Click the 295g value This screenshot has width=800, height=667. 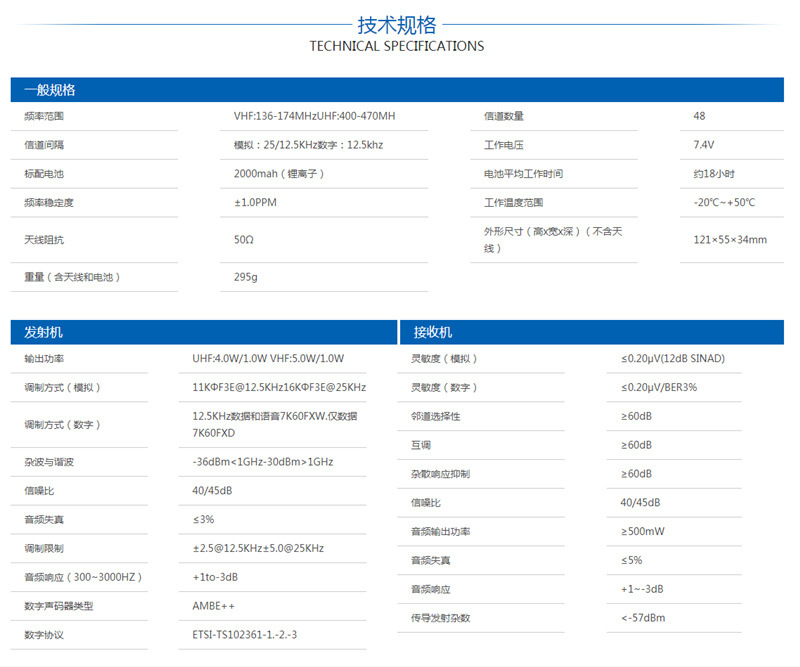(x=245, y=277)
